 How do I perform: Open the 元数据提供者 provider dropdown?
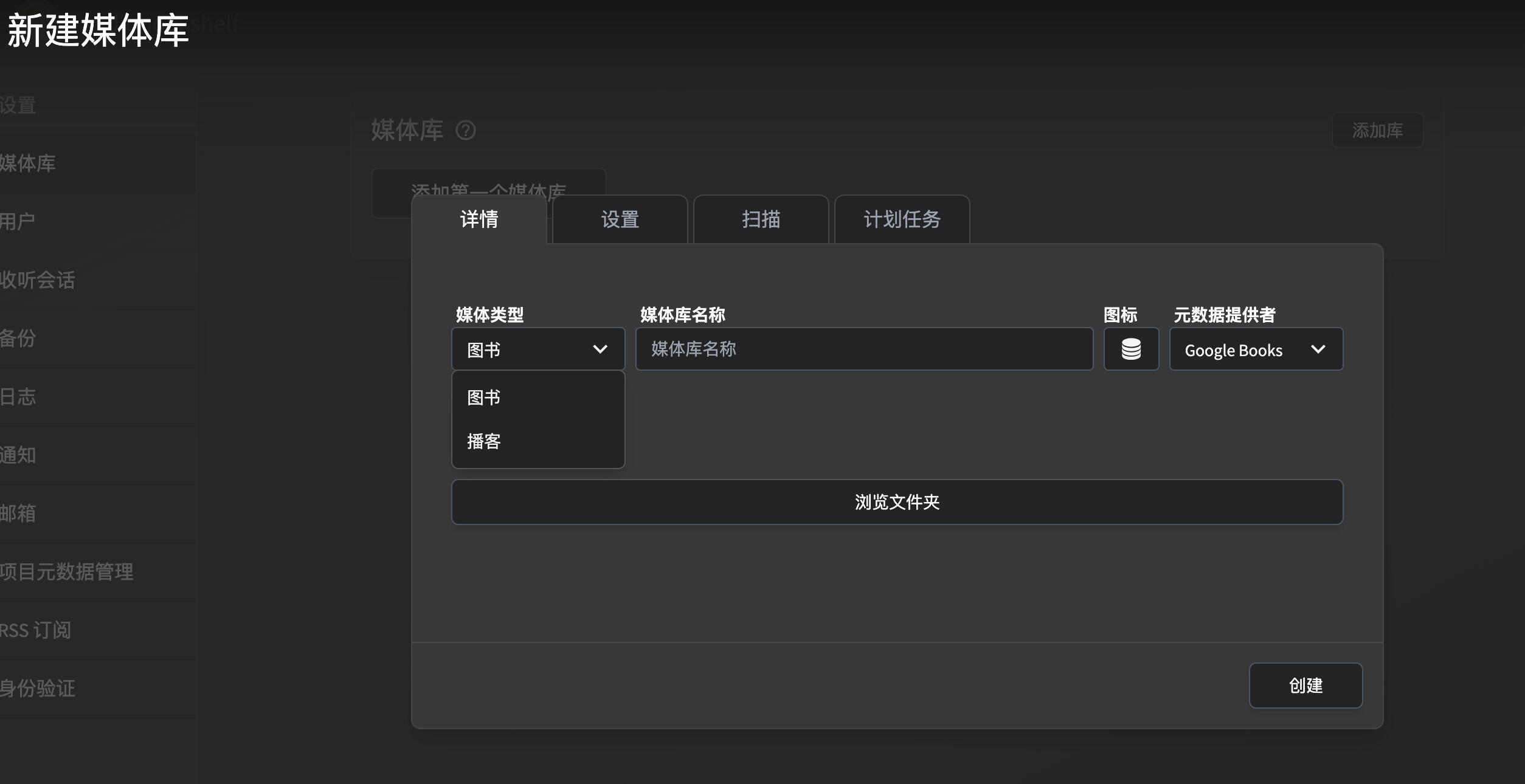[1256, 349]
